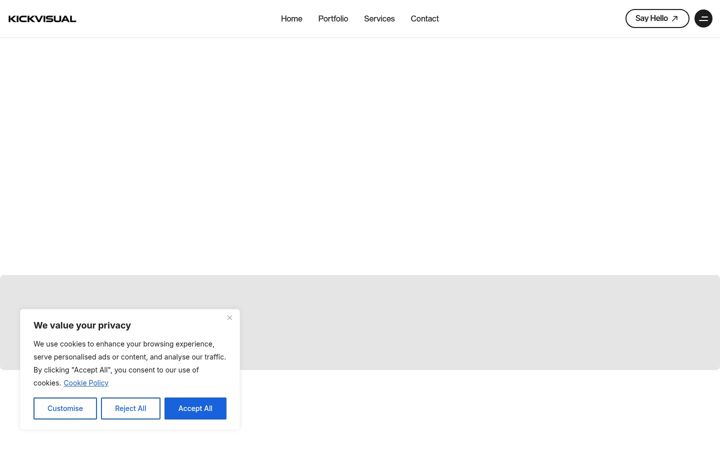Screen dimensions: 720x450
Task: Open the Portfolio menu item
Action: click(x=333, y=19)
